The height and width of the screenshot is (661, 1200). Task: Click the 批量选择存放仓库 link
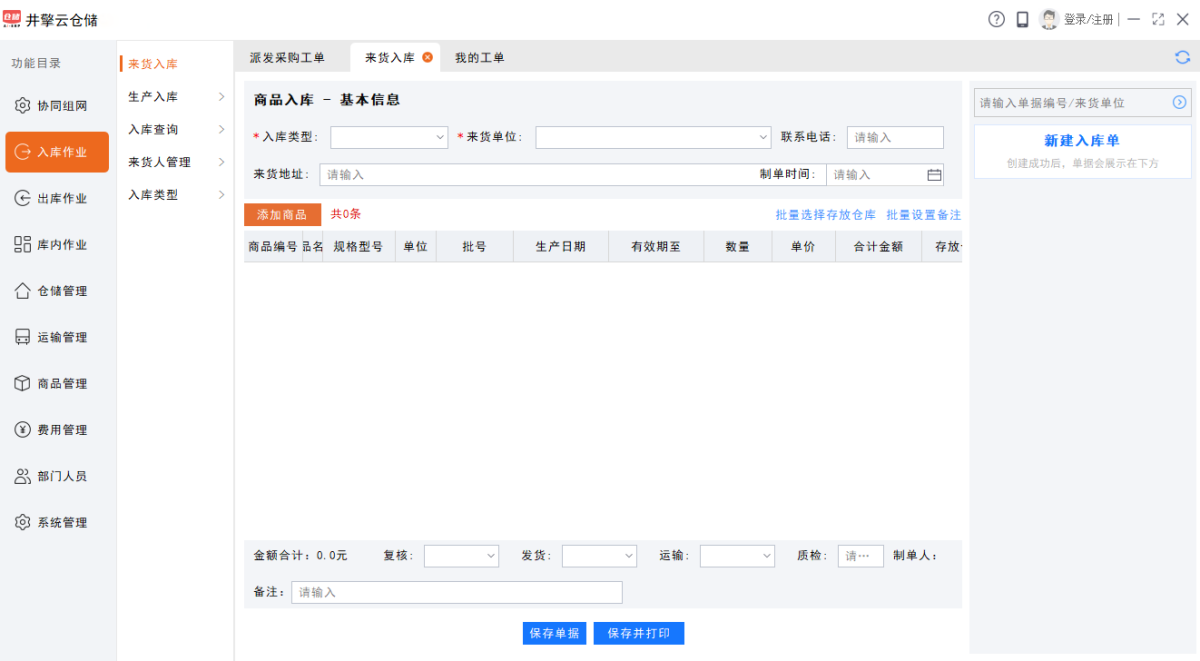pos(825,215)
